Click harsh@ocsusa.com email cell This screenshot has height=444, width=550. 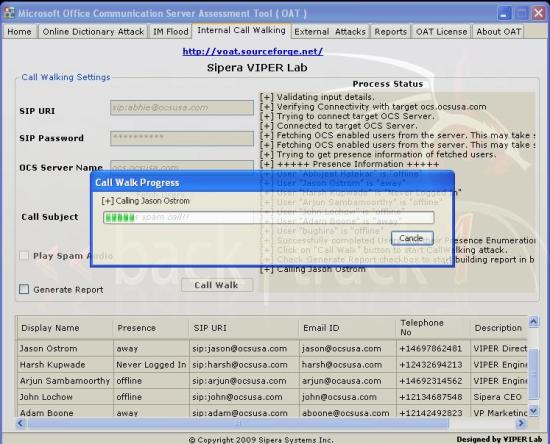point(348,365)
